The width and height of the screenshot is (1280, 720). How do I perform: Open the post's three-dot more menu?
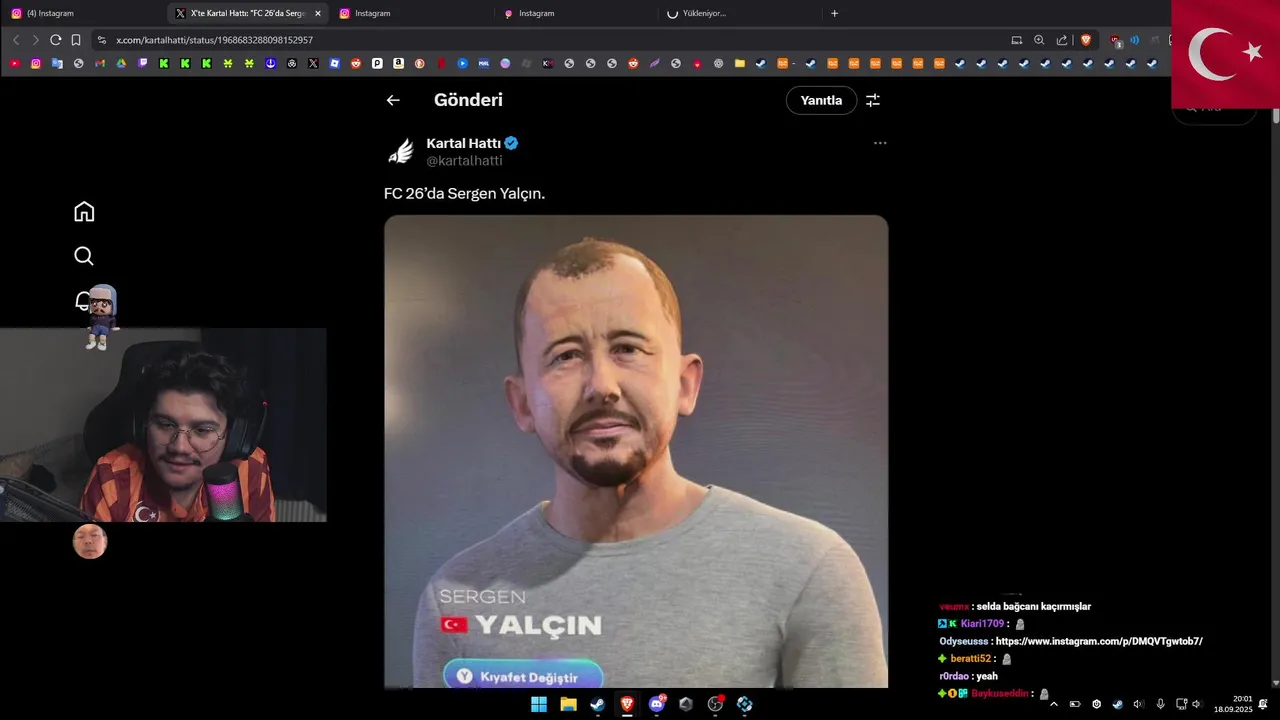coord(880,143)
